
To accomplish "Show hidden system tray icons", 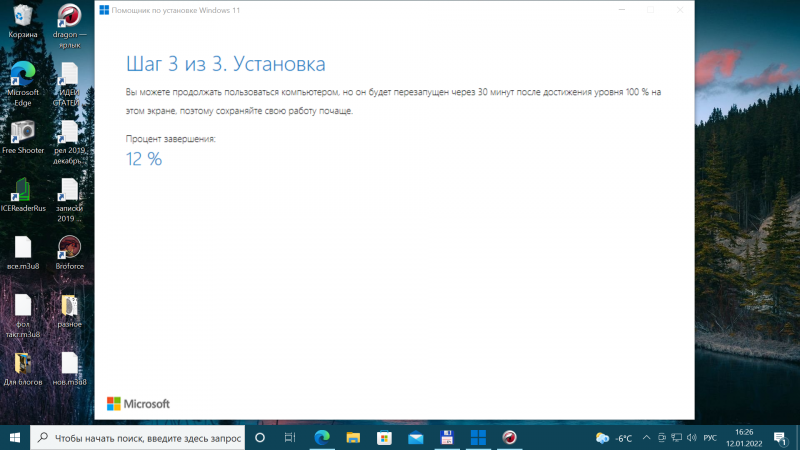I will click(647, 438).
